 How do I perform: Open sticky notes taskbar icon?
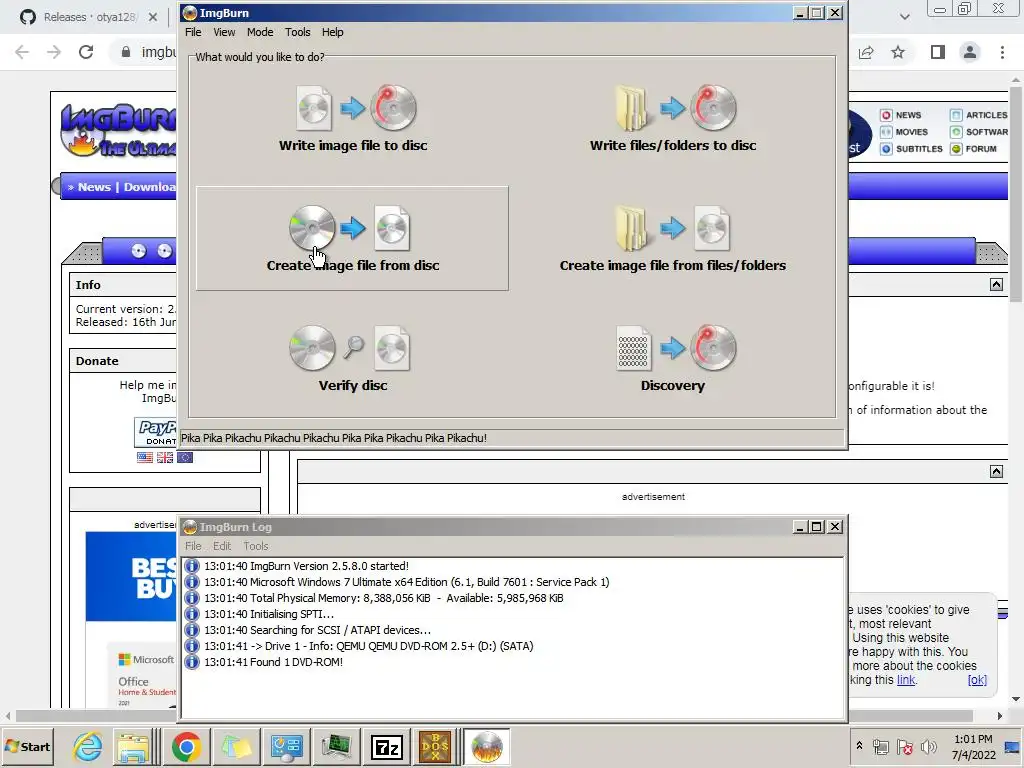236,746
